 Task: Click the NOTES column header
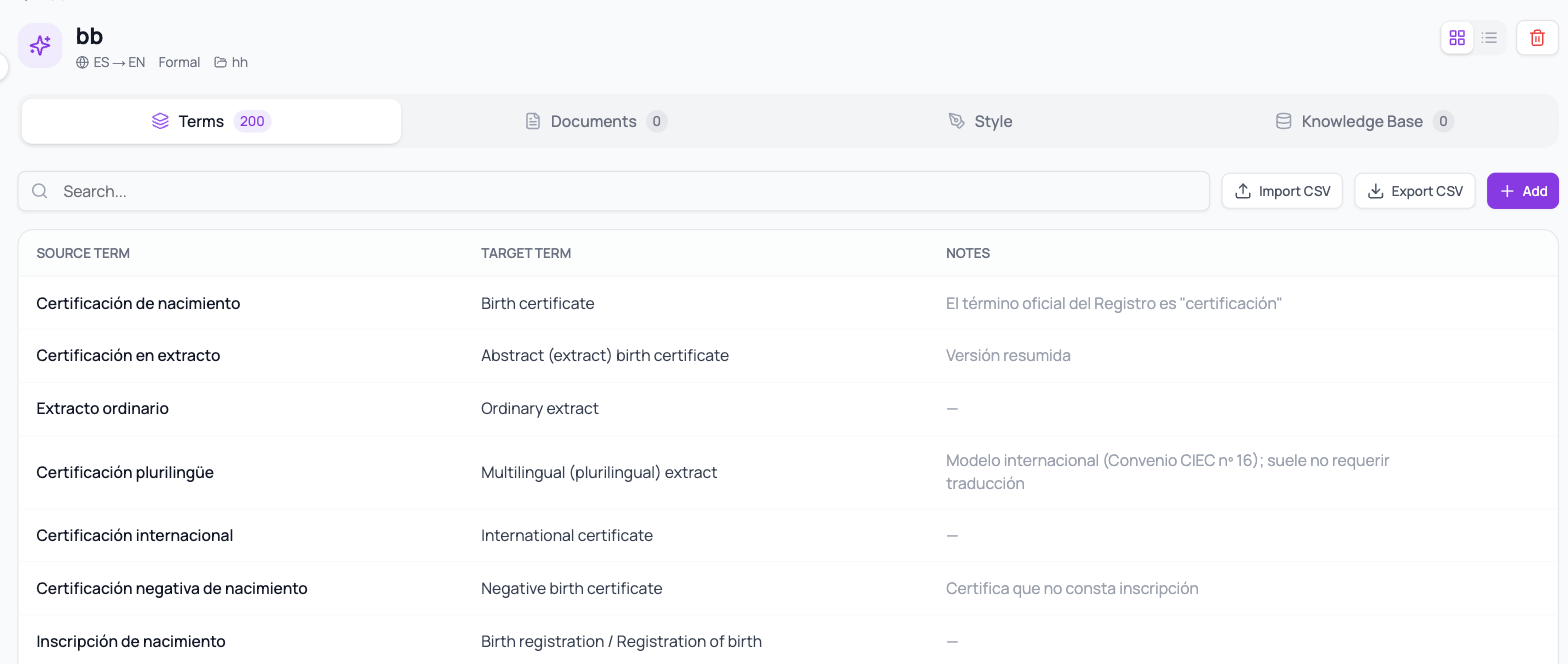[x=968, y=253]
